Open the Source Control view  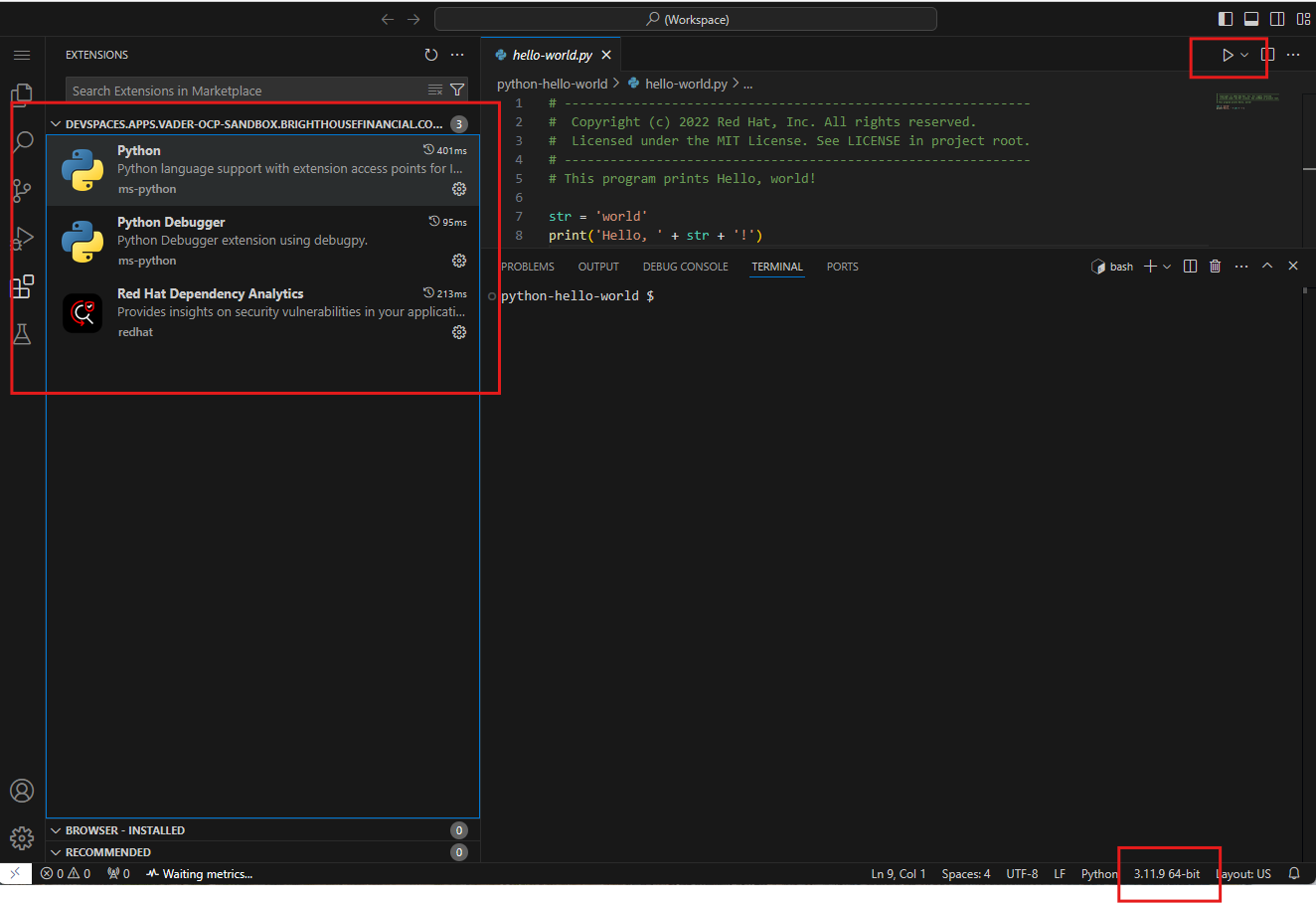click(22, 190)
